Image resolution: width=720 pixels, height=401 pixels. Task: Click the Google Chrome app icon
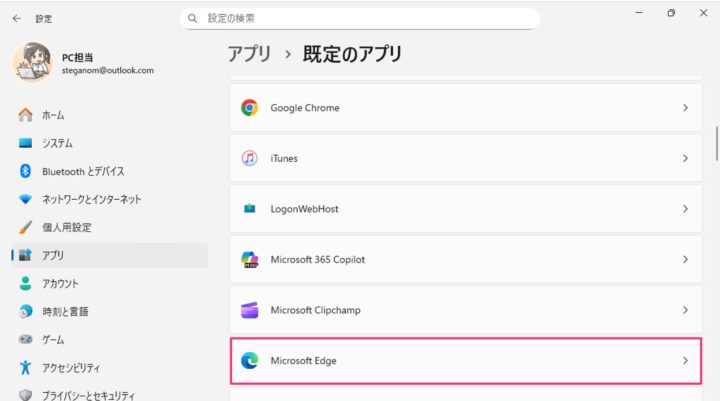tap(249, 107)
